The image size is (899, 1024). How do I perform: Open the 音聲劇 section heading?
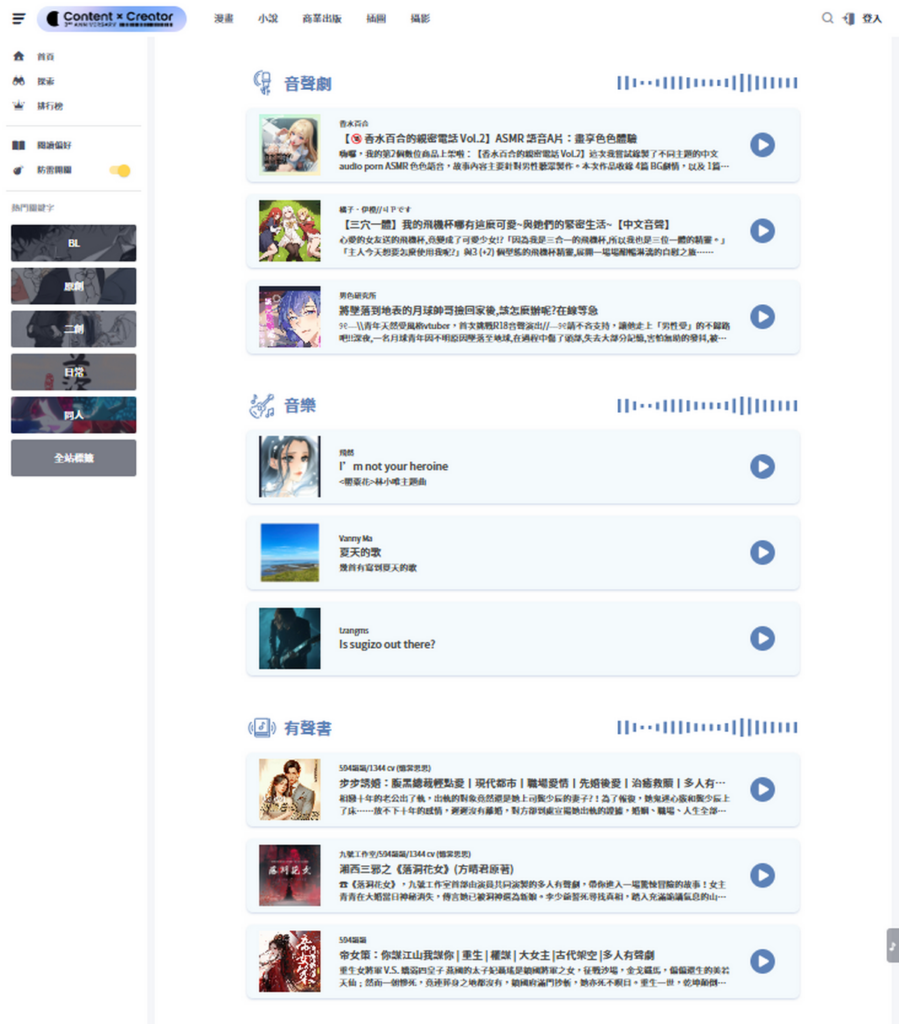click(308, 84)
